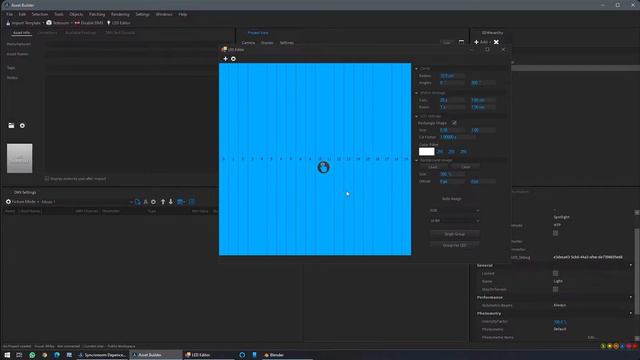Click the Disable DMX toolbar item
Screen dimensions: 640x360
click(89, 23)
